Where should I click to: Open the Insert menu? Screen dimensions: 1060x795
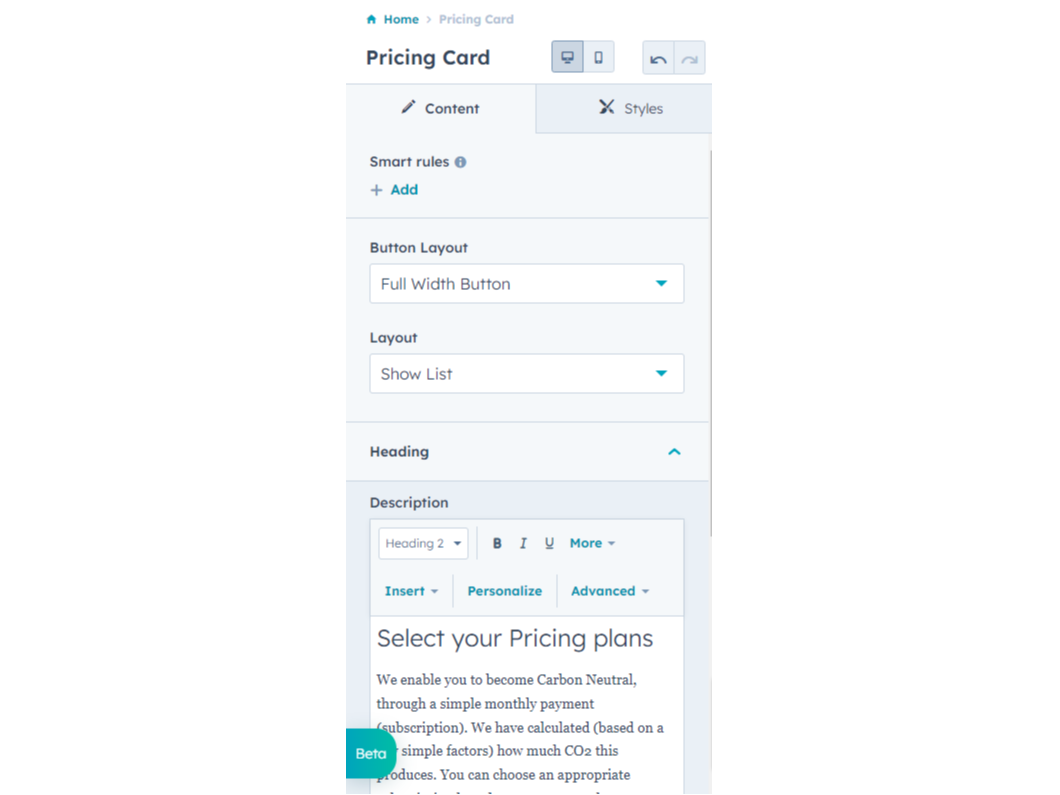[411, 591]
